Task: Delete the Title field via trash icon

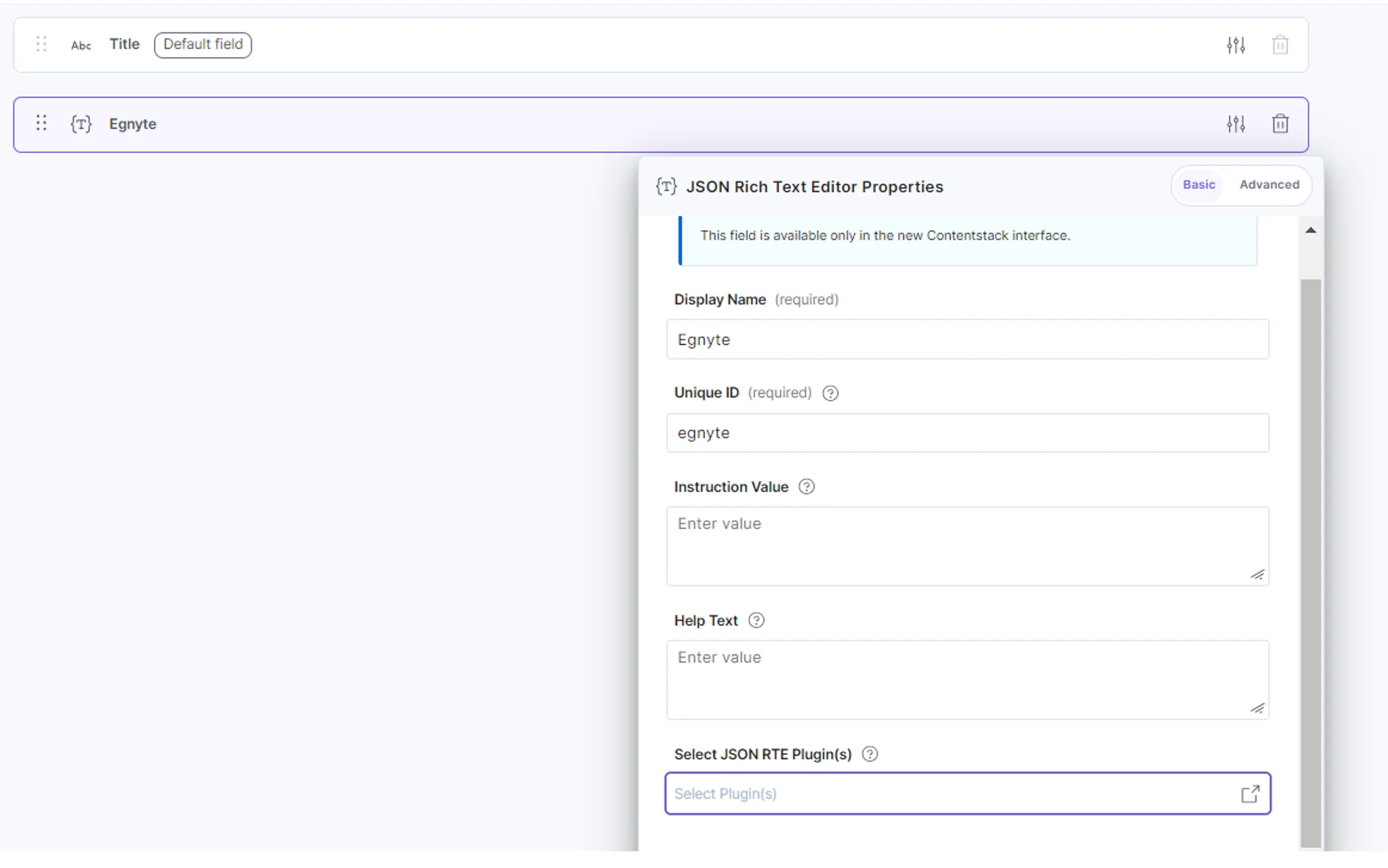Action: click(x=1280, y=45)
